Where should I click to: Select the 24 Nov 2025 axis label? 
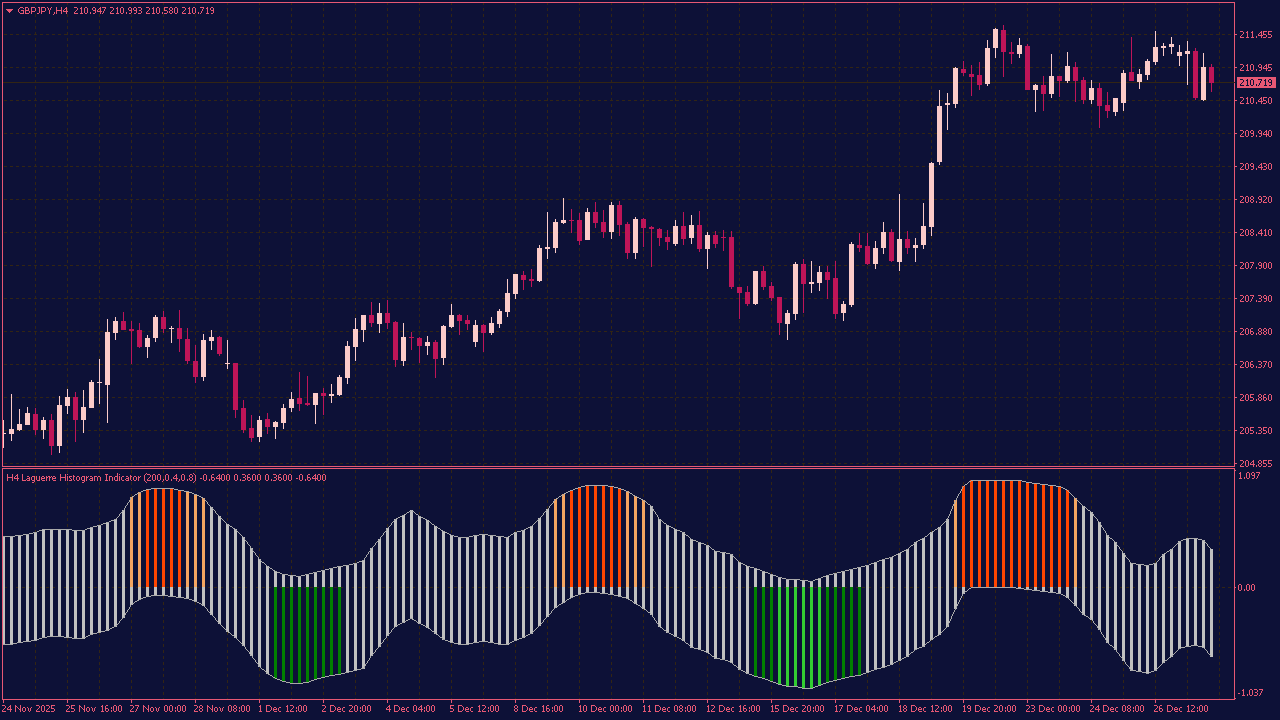30,708
